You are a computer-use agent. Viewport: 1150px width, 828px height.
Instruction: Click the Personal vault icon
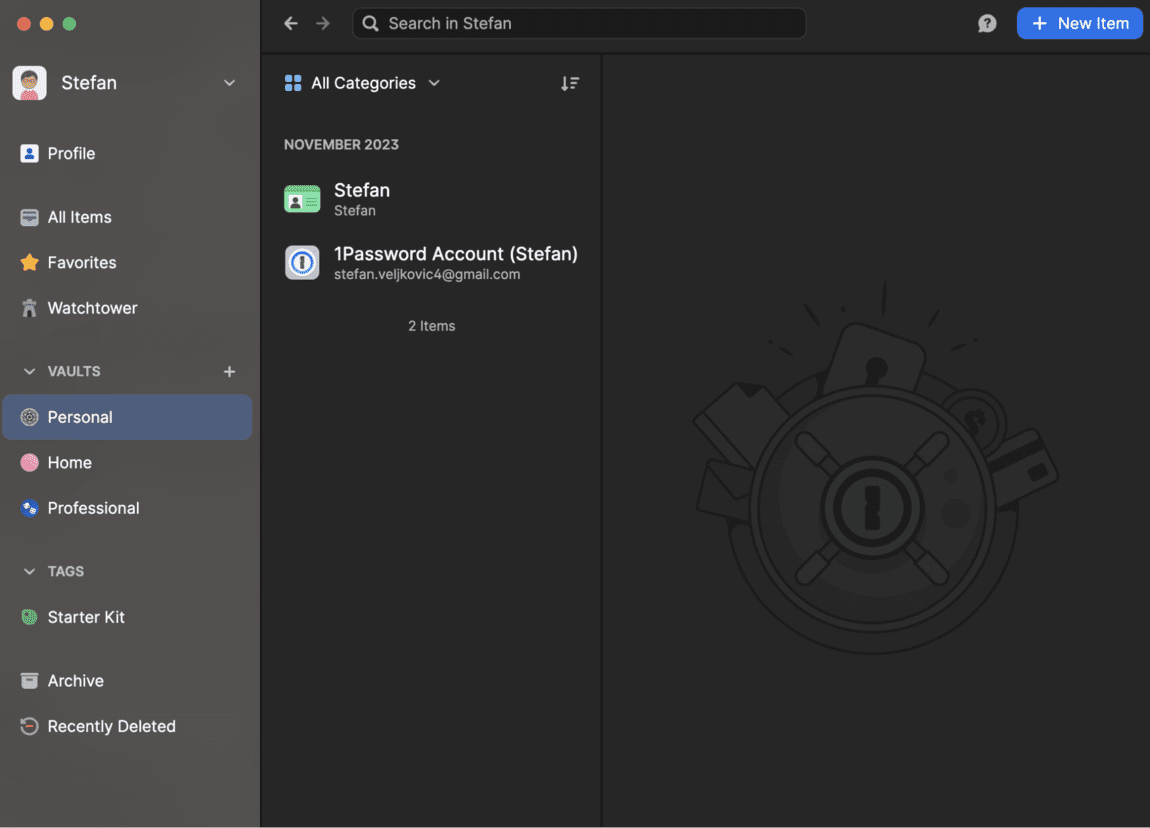click(x=29, y=417)
